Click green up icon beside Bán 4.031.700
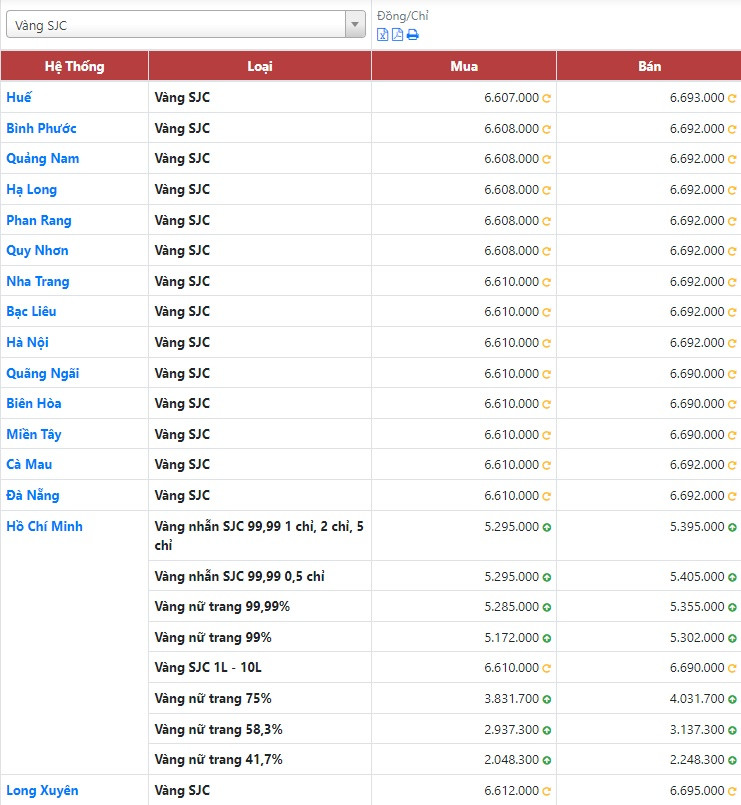 click(x=732, y=699)
